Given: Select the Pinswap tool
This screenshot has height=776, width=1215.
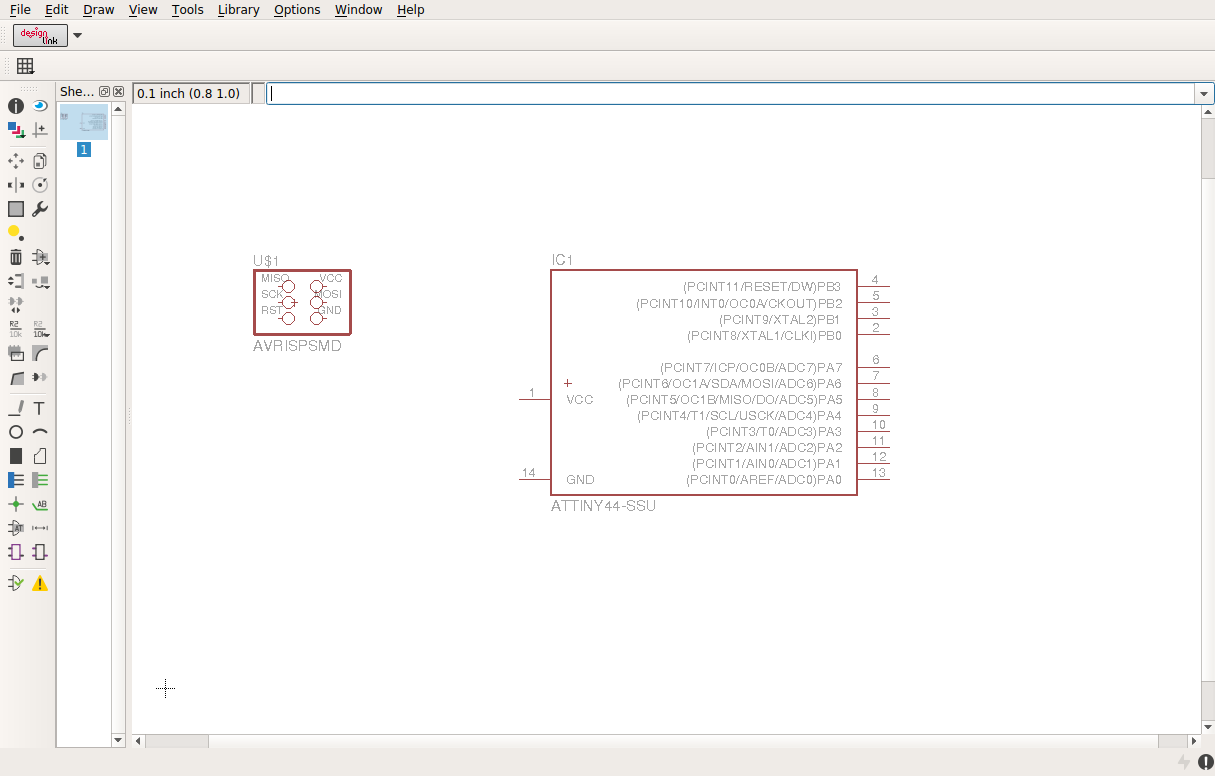Looking at the screenshot, I should 16,281.
